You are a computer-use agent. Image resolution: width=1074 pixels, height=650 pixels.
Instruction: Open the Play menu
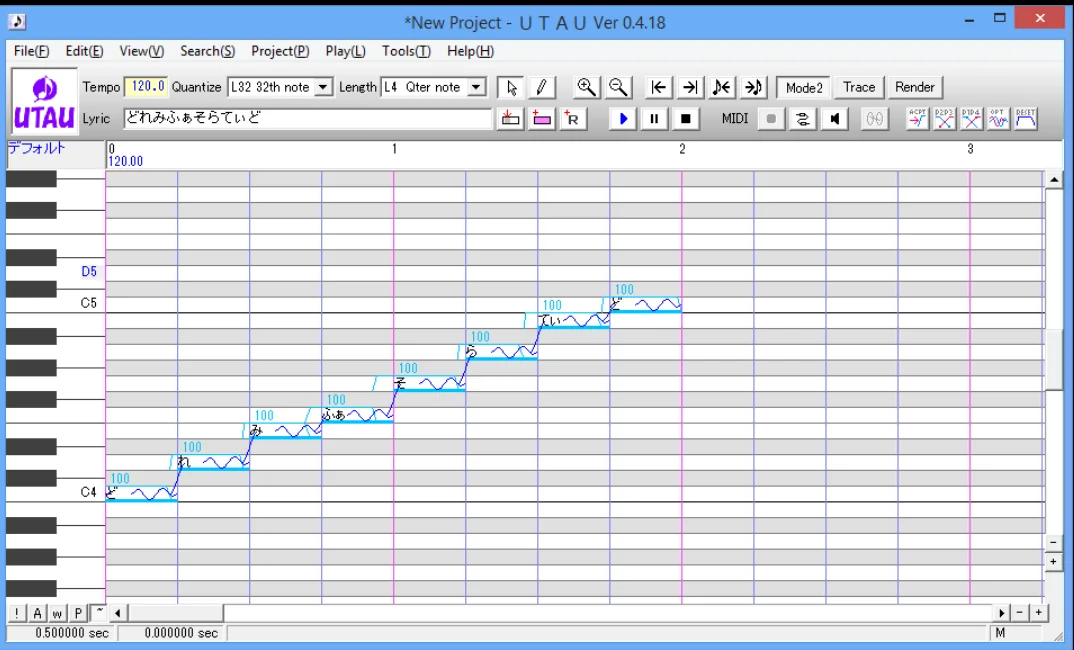[x=346, y=51]
